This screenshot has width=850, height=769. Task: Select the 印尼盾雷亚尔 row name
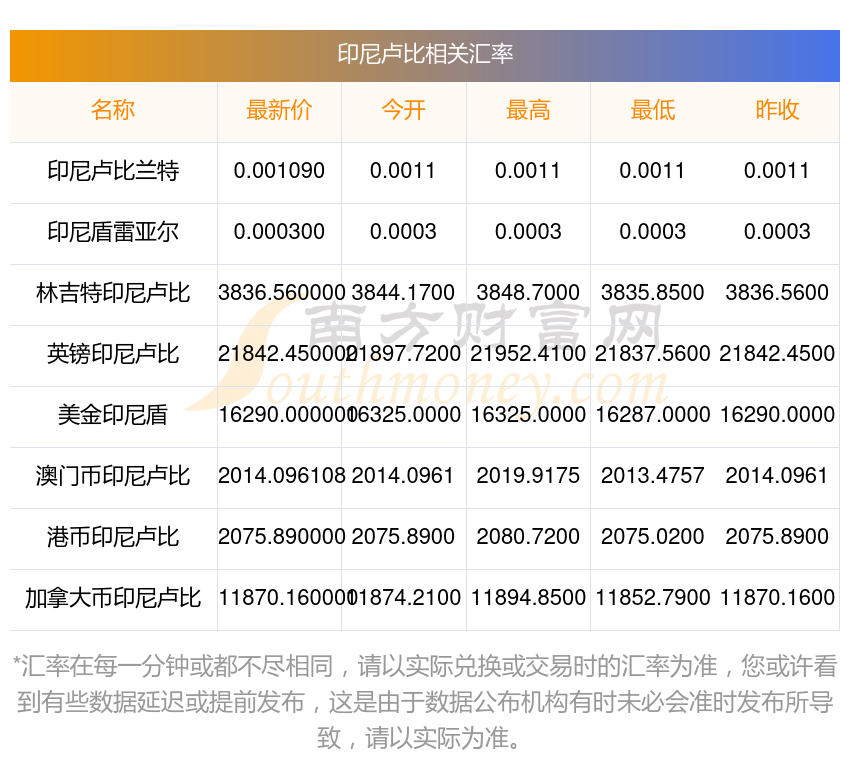(113, 232)
